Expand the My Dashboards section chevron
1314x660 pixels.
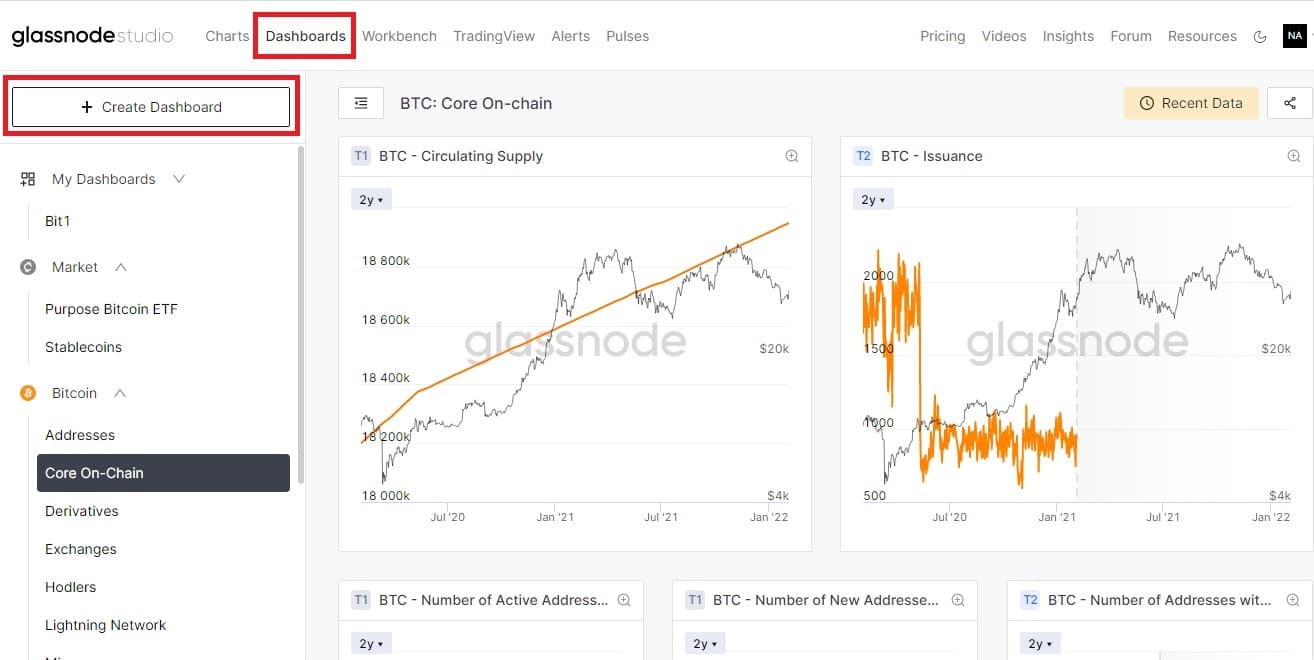pyautogui.click(x=179, y=179)
